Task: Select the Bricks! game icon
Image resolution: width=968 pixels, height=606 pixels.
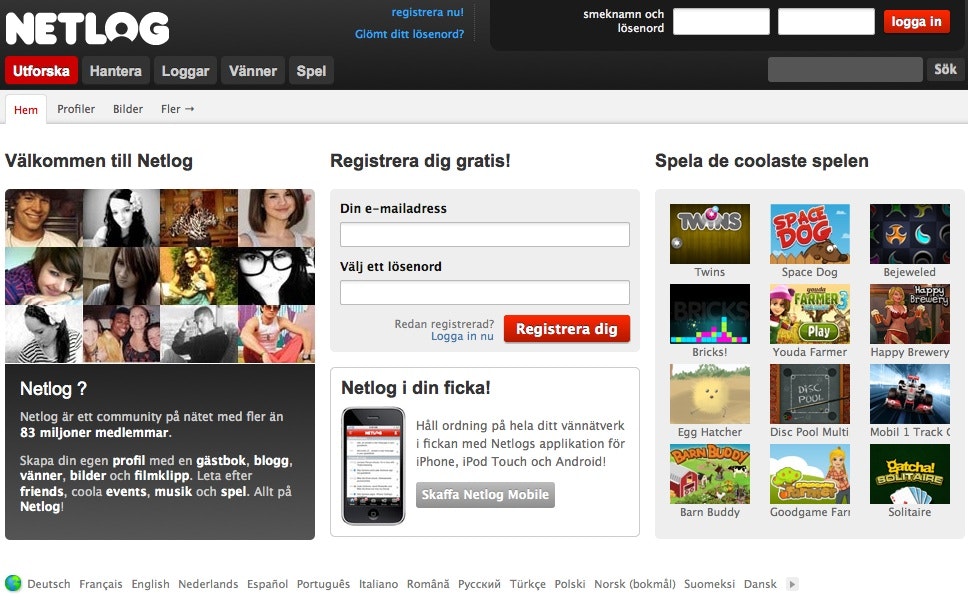Action: pos(709,313)
